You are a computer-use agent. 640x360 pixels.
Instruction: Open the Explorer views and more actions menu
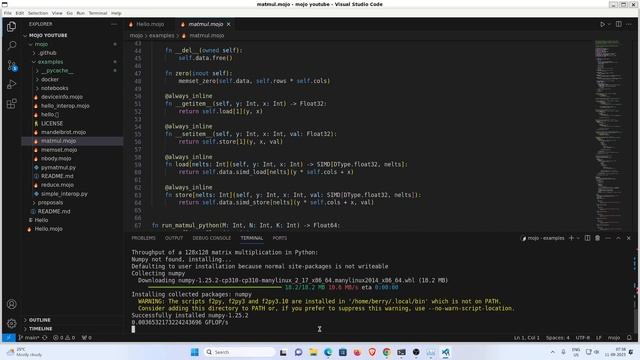(114, 24)
